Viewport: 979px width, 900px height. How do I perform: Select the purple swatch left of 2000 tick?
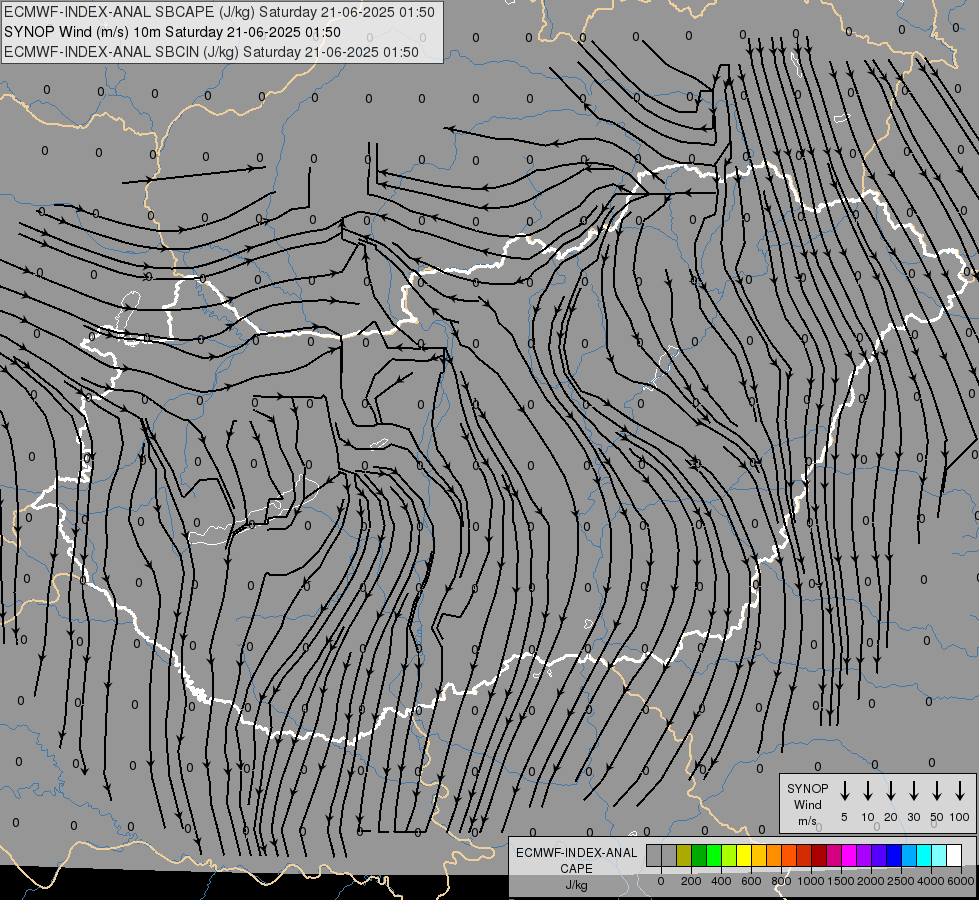[x=864, y=855]
